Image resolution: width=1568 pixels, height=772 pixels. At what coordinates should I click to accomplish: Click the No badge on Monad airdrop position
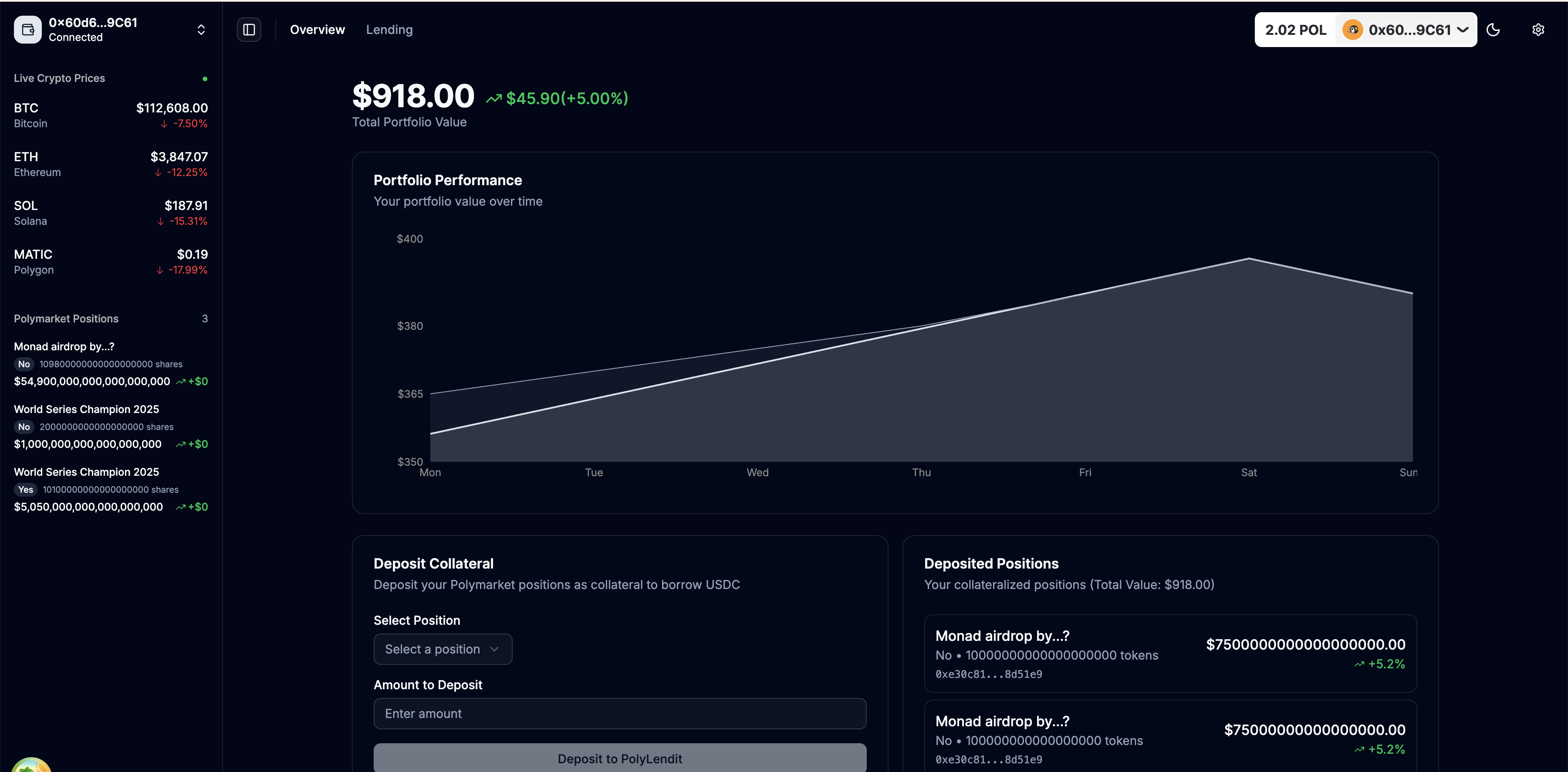point(24,364)
